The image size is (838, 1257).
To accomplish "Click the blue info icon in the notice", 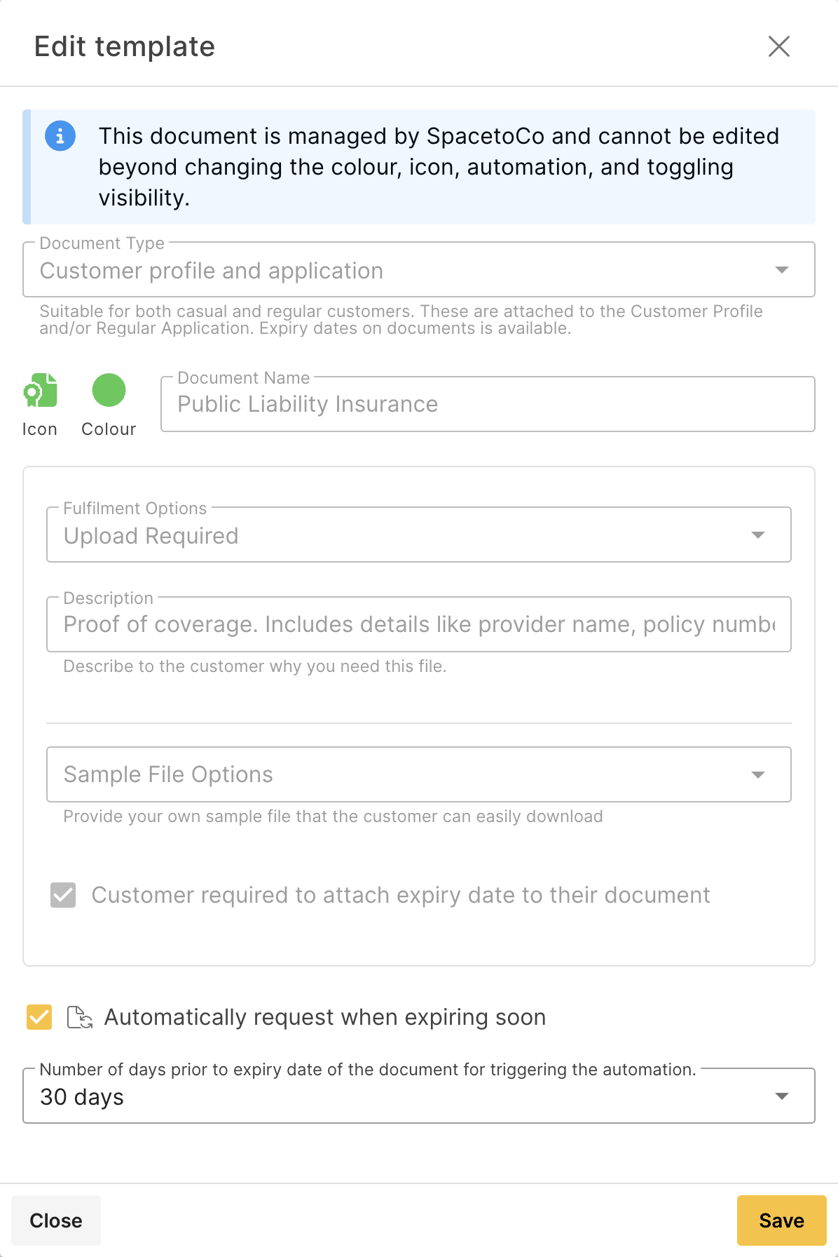I will coord(60,136).
